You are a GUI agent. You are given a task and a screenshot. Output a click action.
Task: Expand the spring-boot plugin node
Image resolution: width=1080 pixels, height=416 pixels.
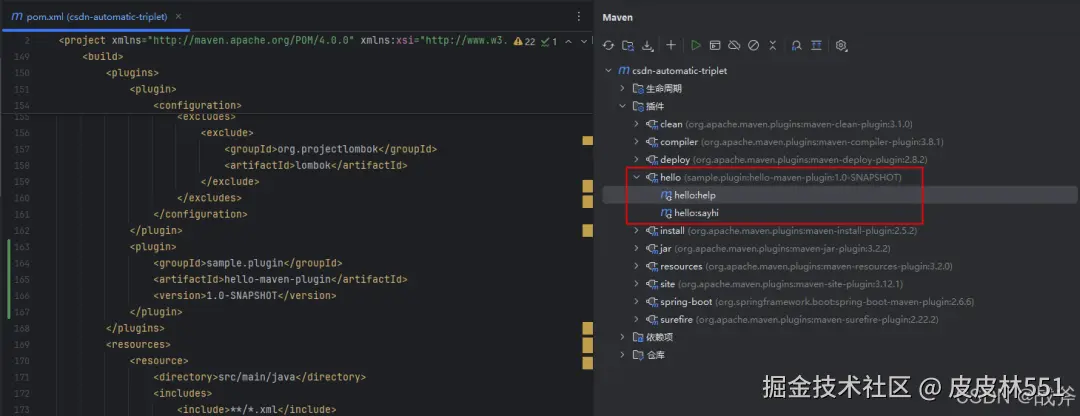tap(637, 301)
